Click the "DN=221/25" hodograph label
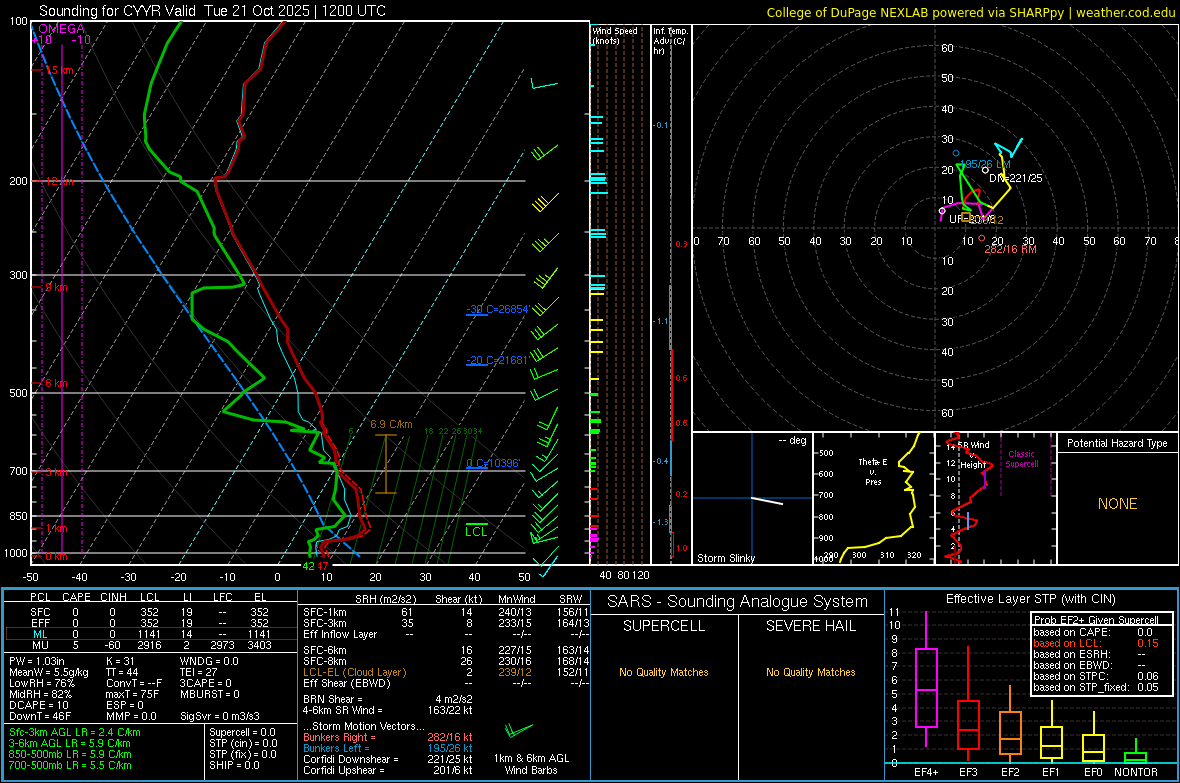 [x=1016, y=178]
